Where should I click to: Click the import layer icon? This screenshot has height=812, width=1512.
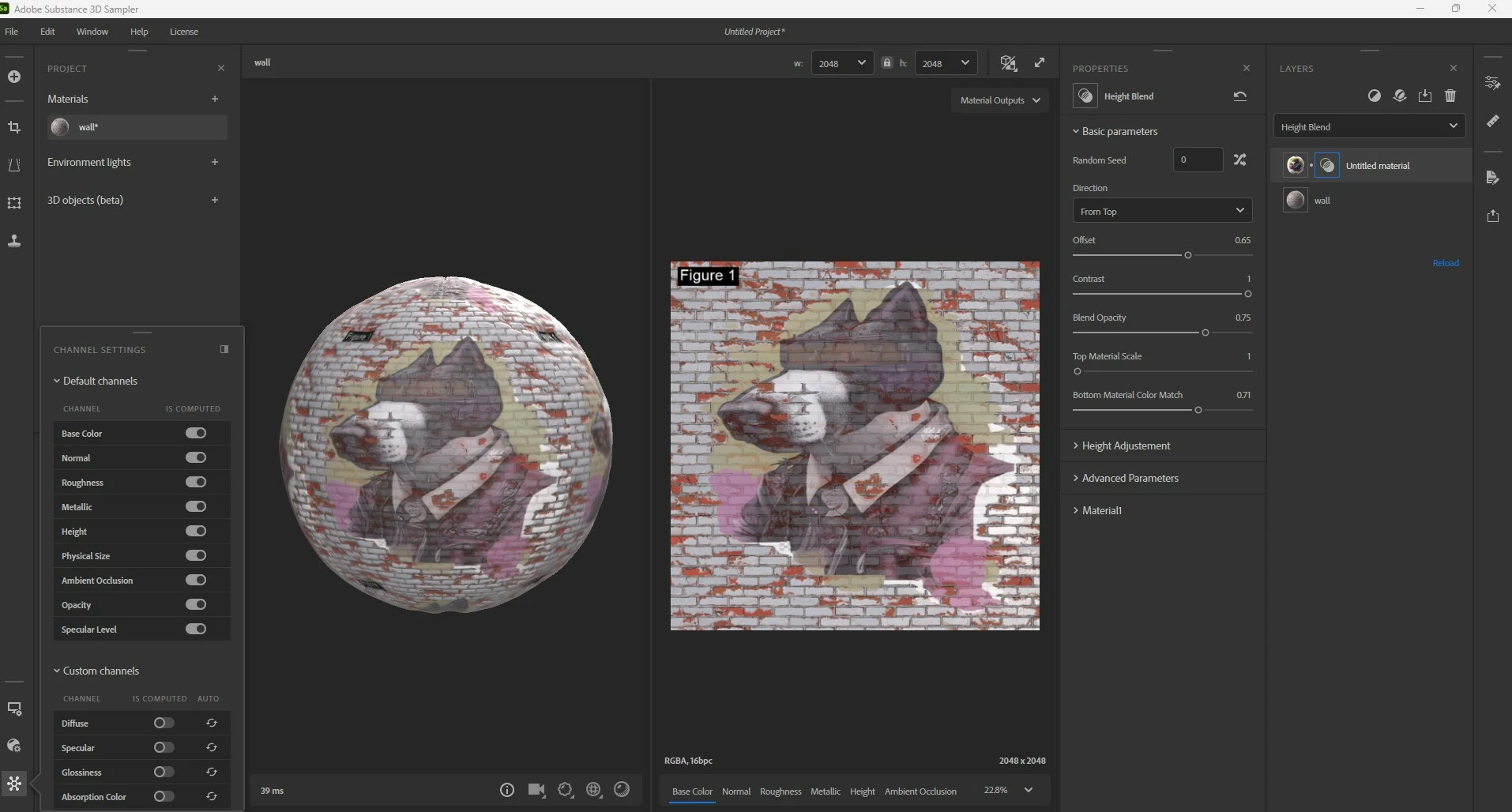tap(1425, 96)
